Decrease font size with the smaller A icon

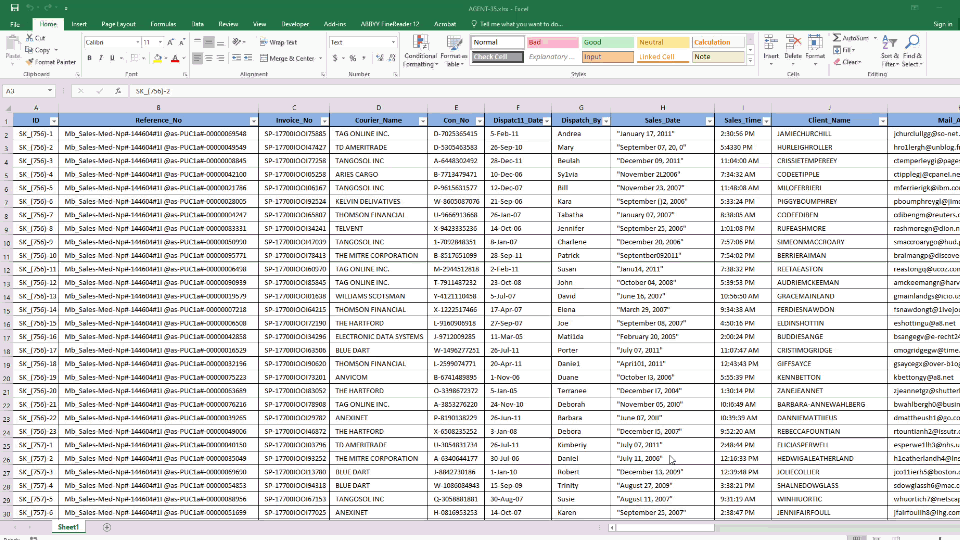(182, 42)
